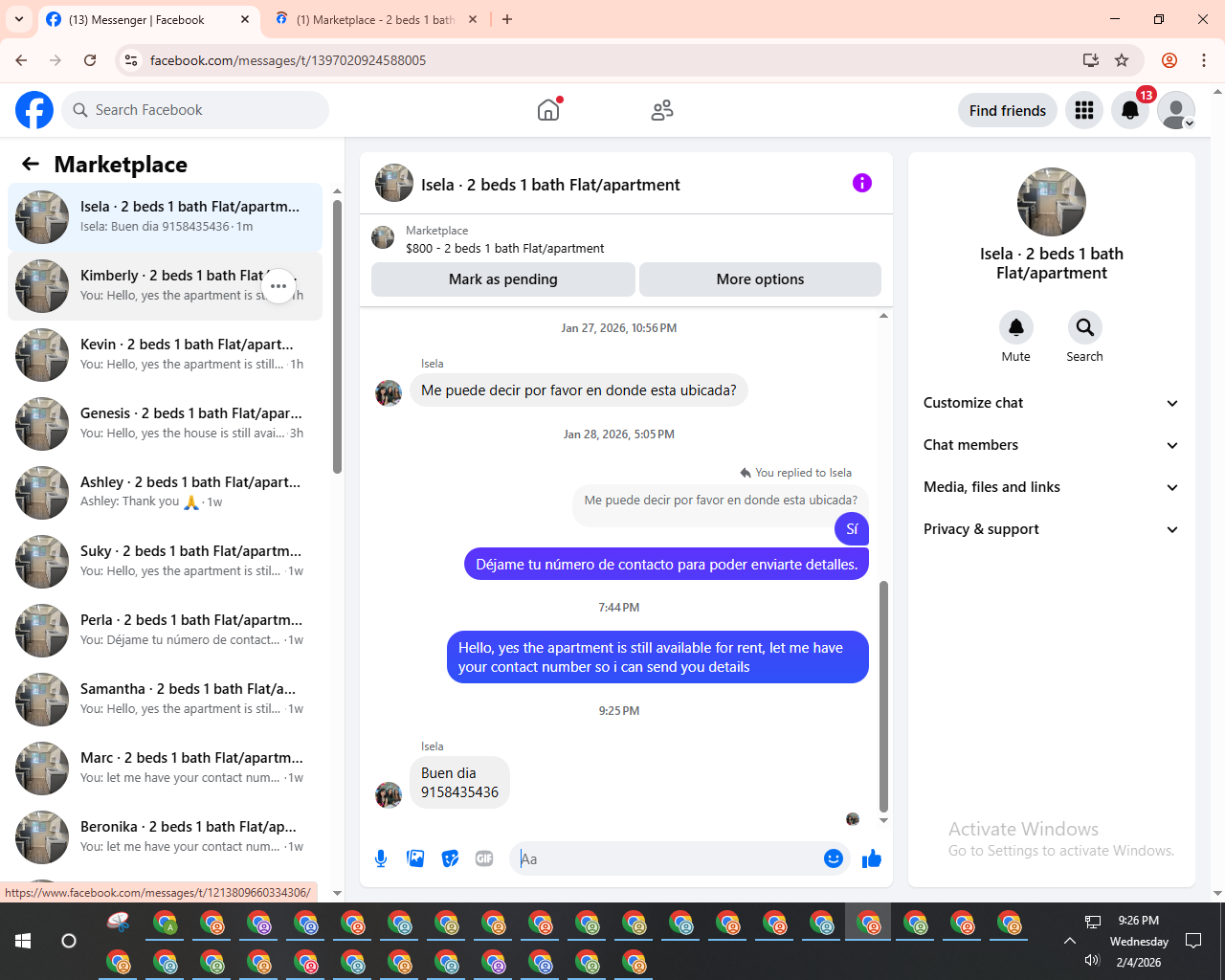Click the Mute bell icon

1016,327
